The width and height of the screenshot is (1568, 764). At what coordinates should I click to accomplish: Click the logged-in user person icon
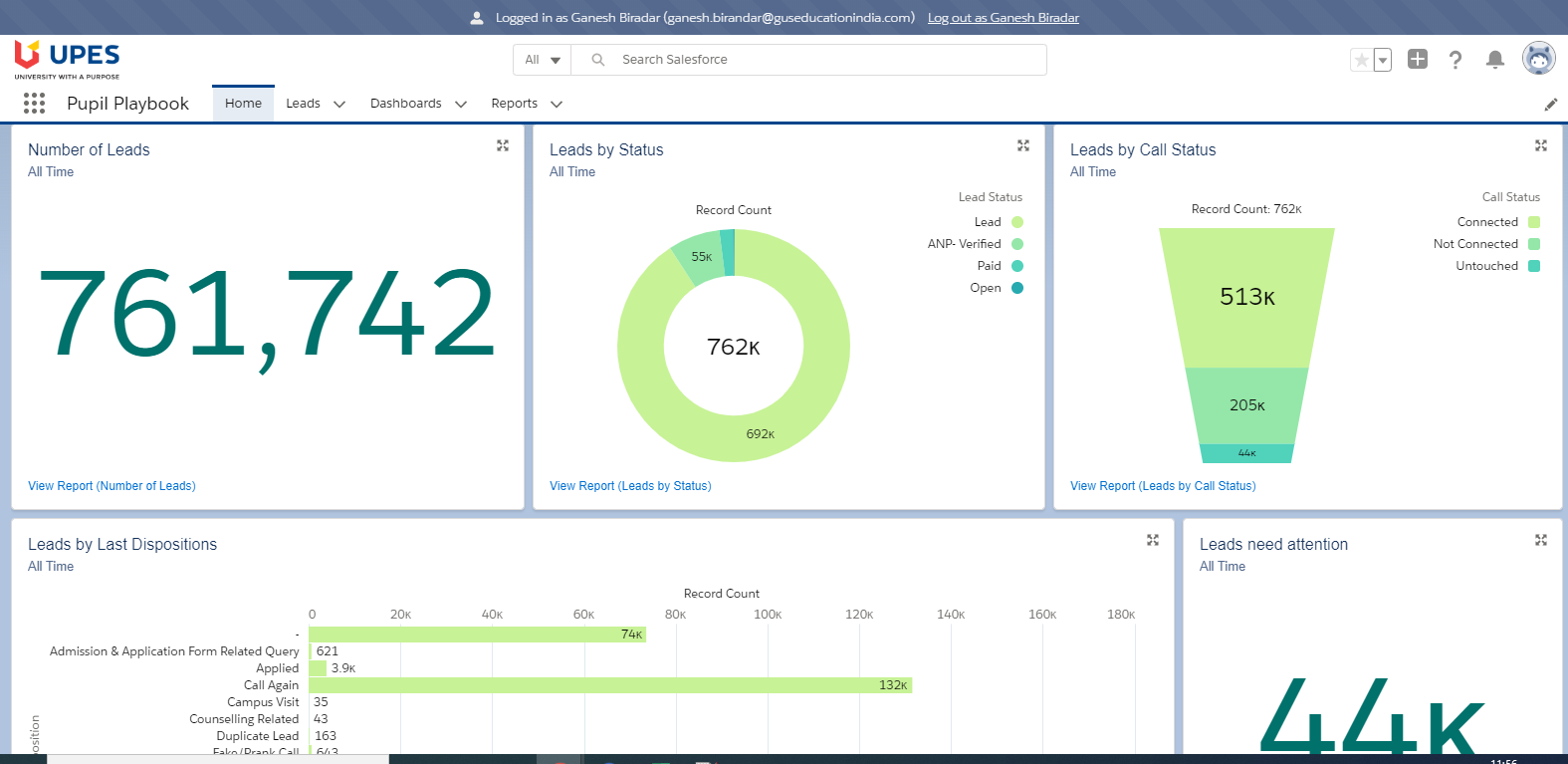[477, 17]
